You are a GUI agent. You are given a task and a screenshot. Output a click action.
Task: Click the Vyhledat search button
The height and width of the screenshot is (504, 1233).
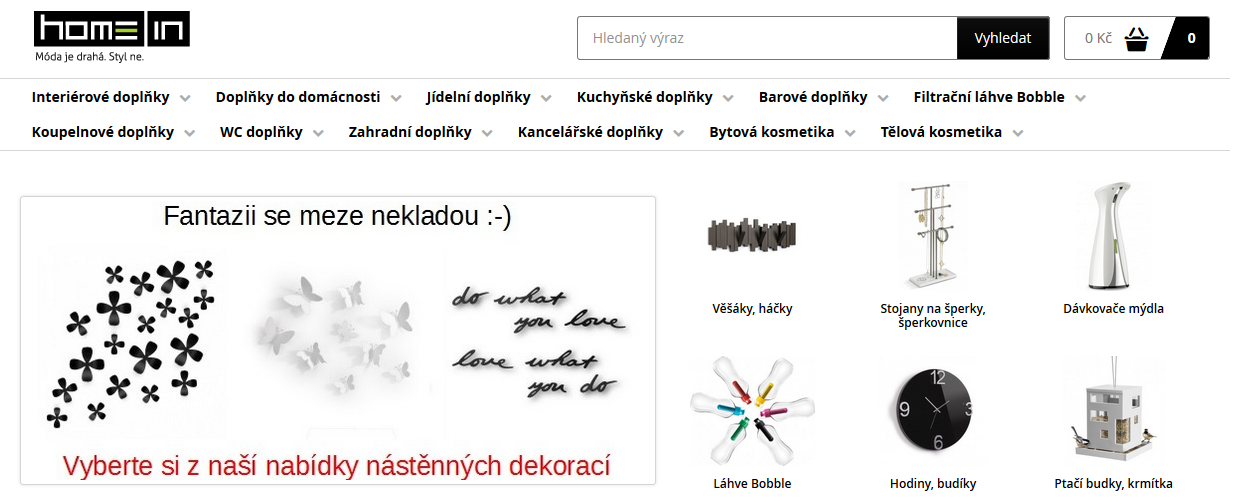click(1003, 38)
